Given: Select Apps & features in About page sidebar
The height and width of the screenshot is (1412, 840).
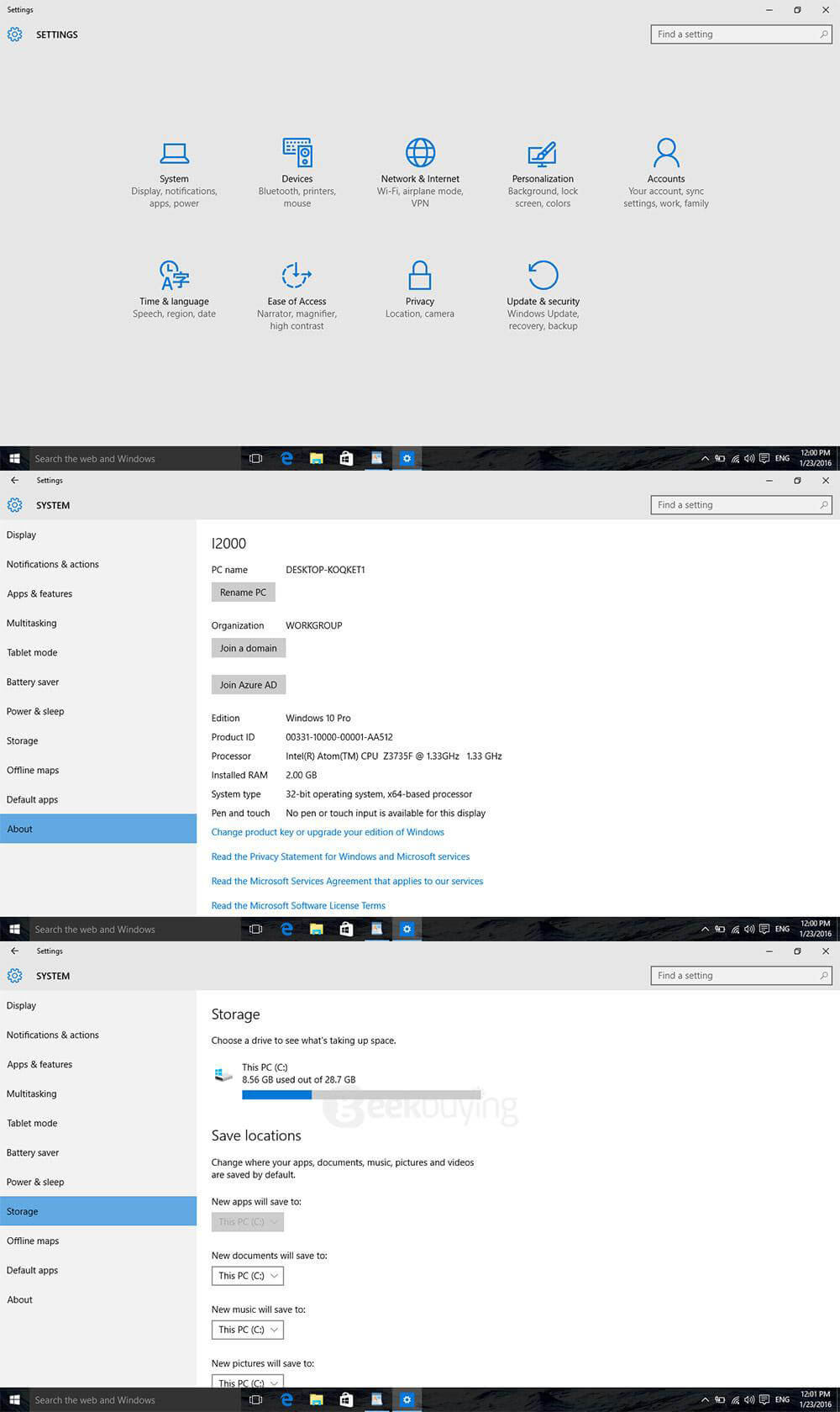Looking at the screenshot, I should pyautogui.click(x=98, y=593).
